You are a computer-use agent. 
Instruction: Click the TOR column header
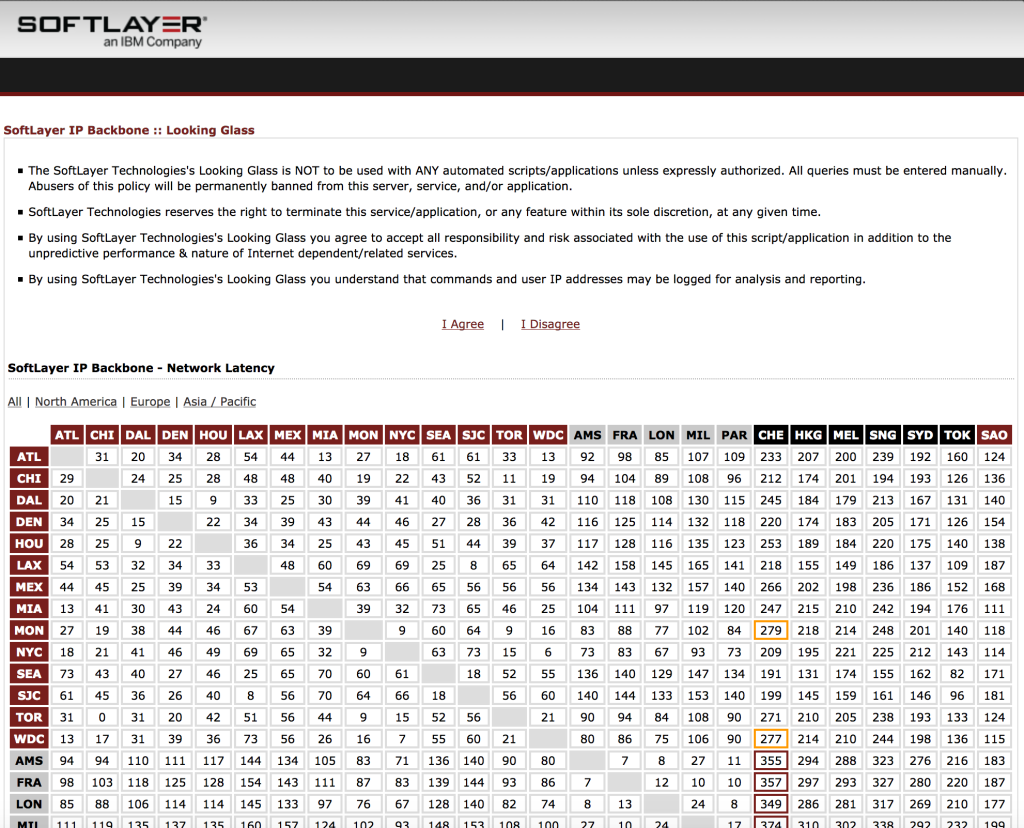(x=509, y=435)
